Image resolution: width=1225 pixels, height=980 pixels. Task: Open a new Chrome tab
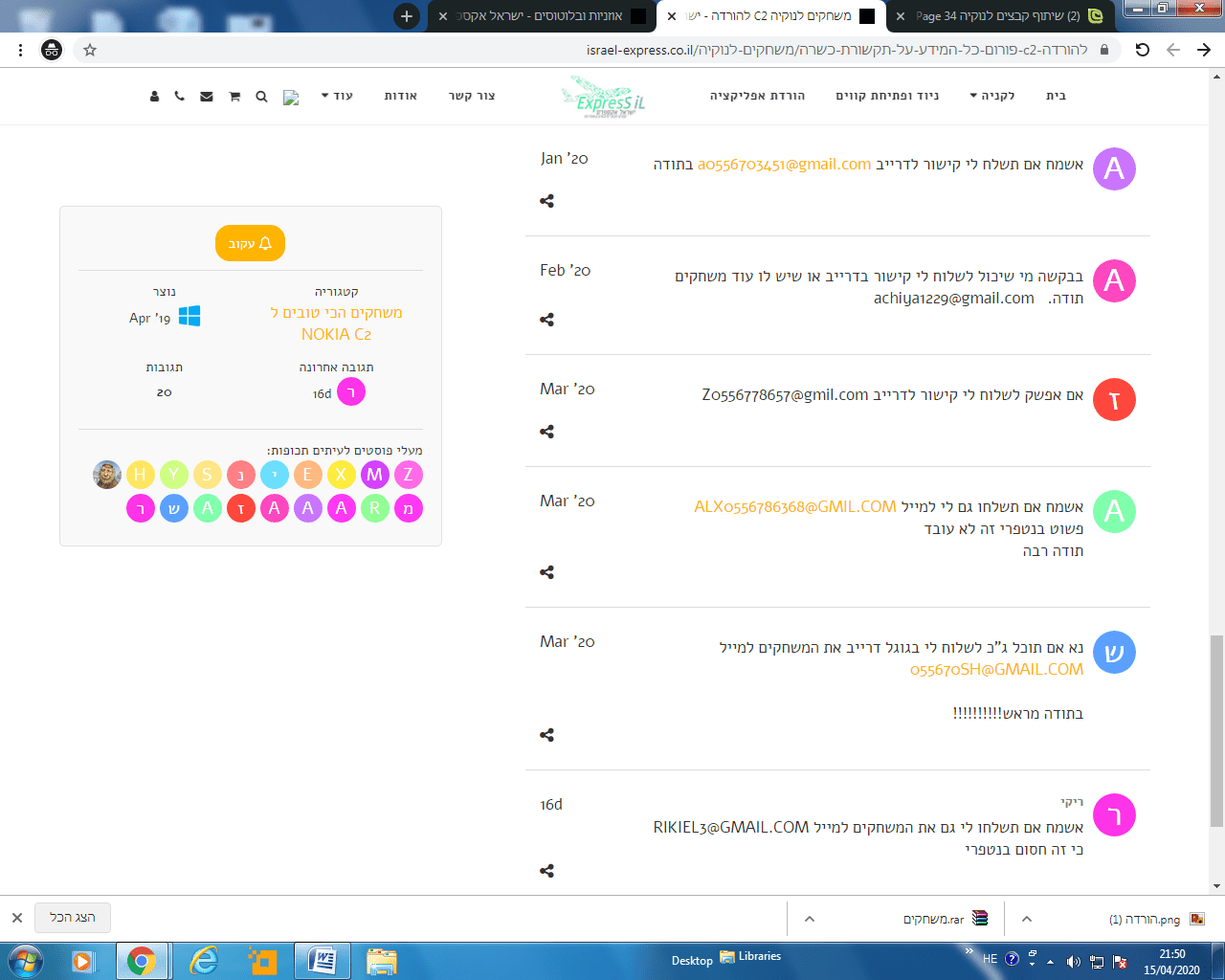(x=407, y=16)
